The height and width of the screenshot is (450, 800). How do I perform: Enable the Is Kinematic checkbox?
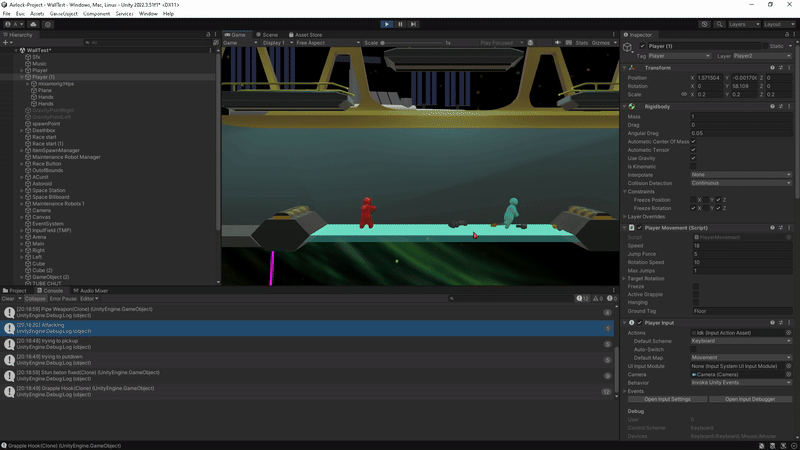pyautogui.click(x=693, y=166)
